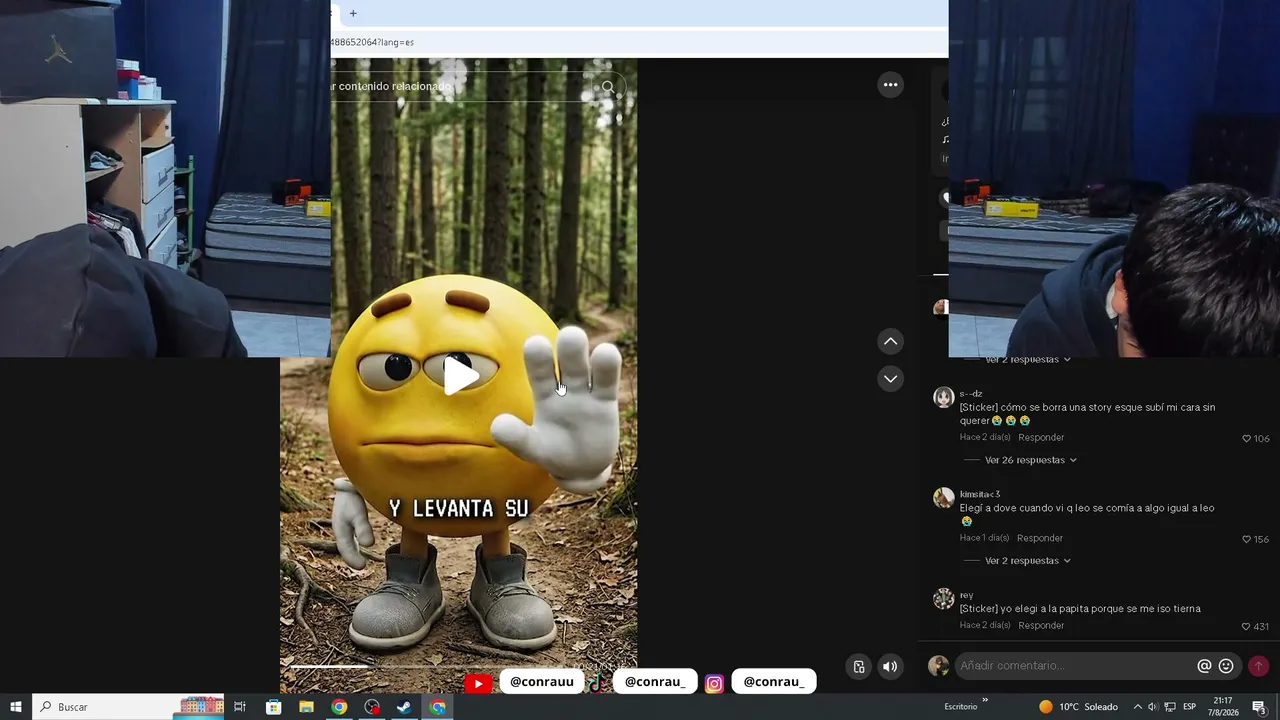Image resolution: width=1280 pixels, height=720 pixels.
Task: Show hidden system tray icons
Action: (x=1137, y=707)
